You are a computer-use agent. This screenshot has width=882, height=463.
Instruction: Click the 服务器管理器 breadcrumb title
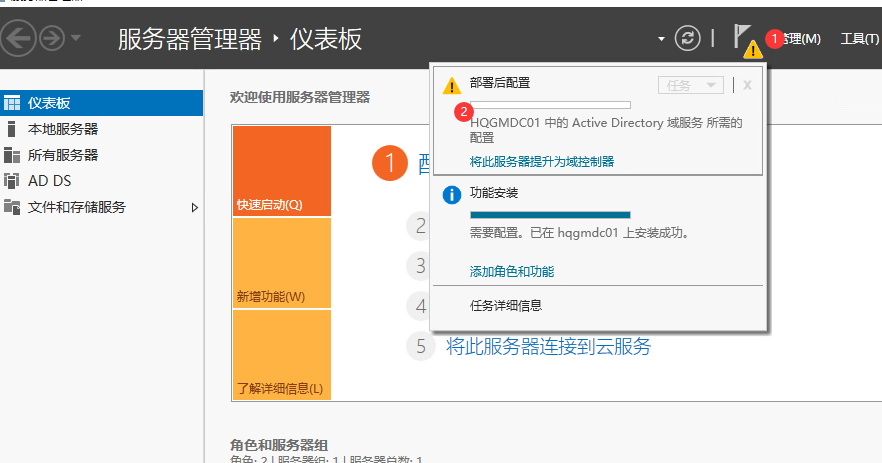pos(190,39)
